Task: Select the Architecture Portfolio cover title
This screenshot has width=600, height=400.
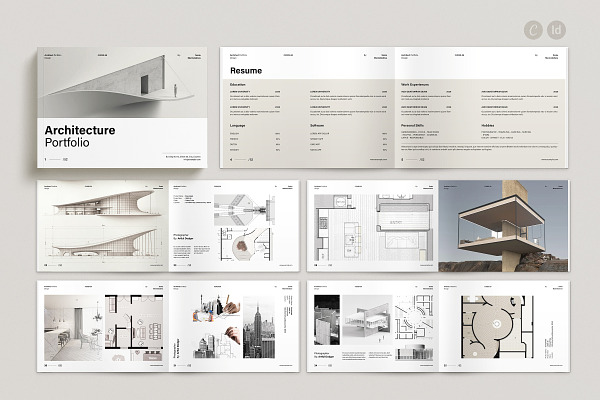Action: click(x=79, y=137)
